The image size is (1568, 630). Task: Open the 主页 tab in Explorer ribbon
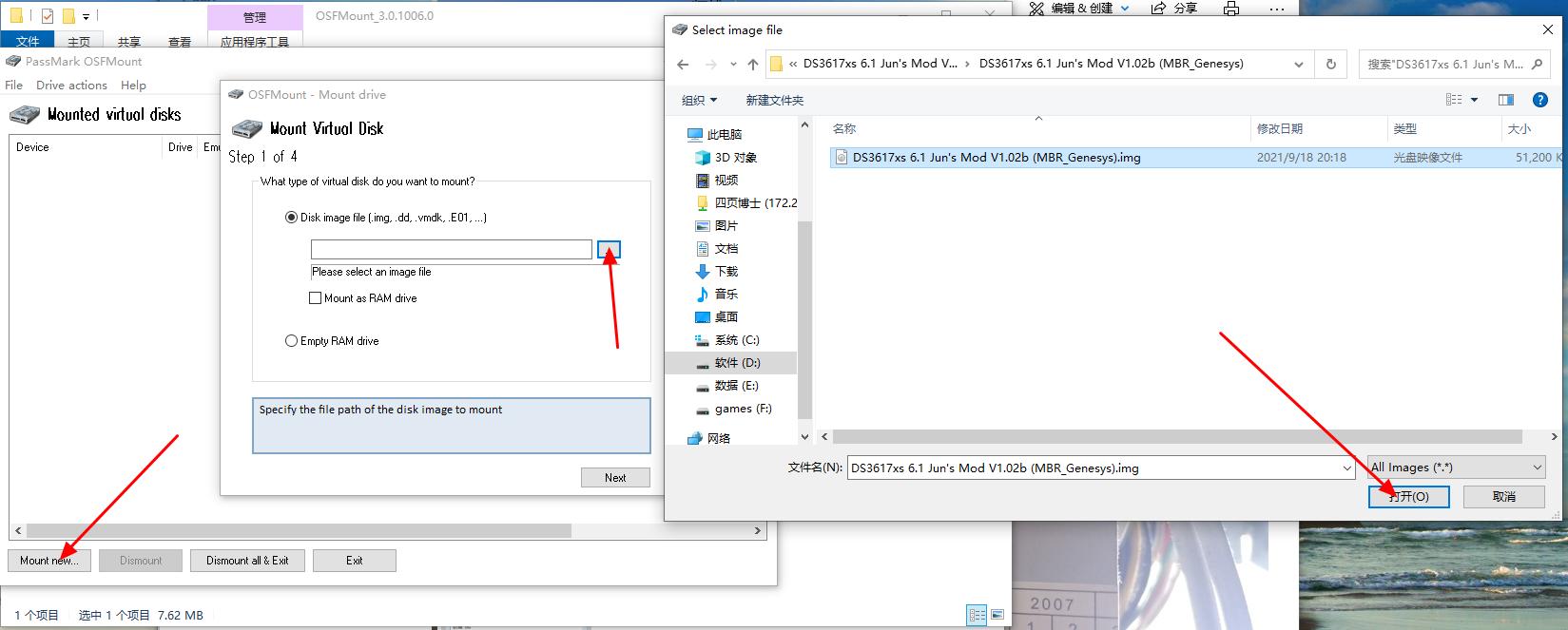[x=79, y=41]
